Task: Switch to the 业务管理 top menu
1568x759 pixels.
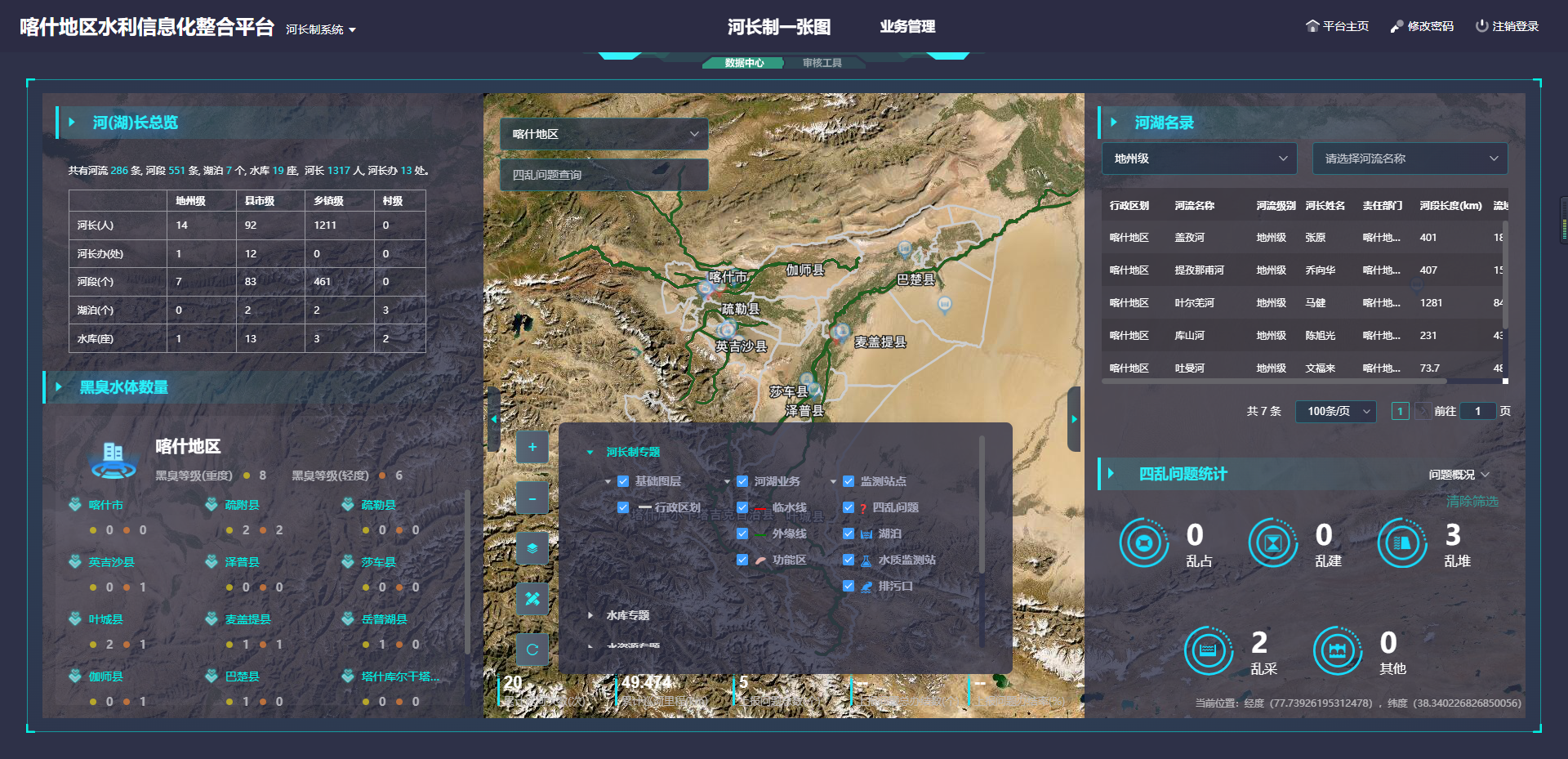Action: coord(907,26)
